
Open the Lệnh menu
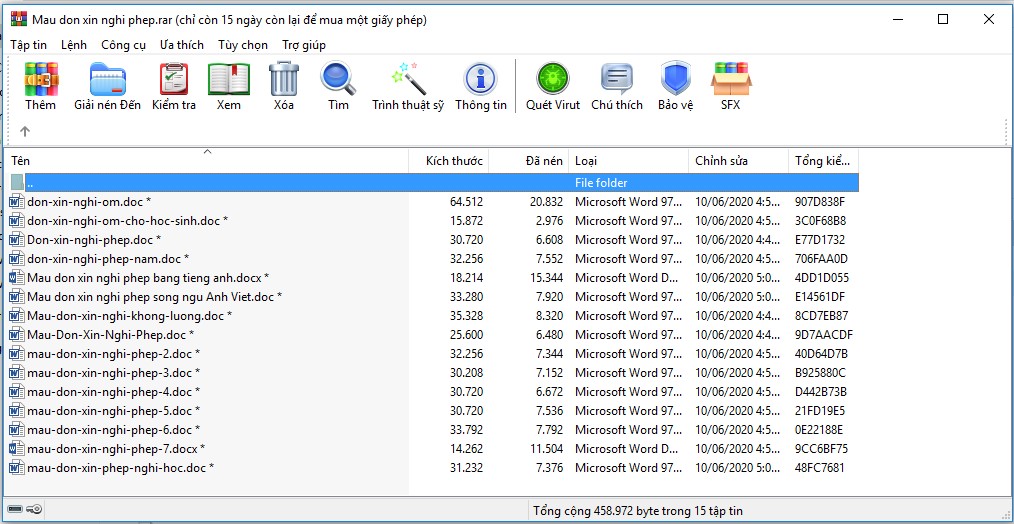[74, 45]
